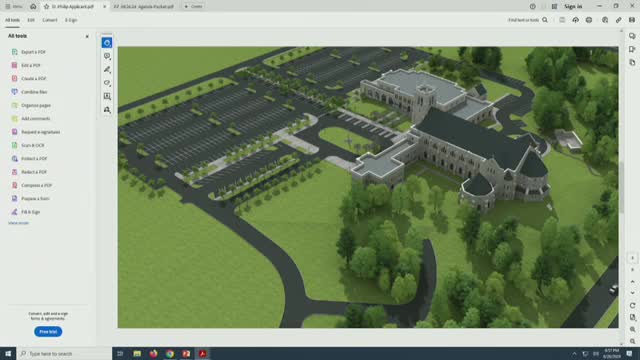640x360 pixels.
Task: Close the All tools panel
Action: (87, 36)
